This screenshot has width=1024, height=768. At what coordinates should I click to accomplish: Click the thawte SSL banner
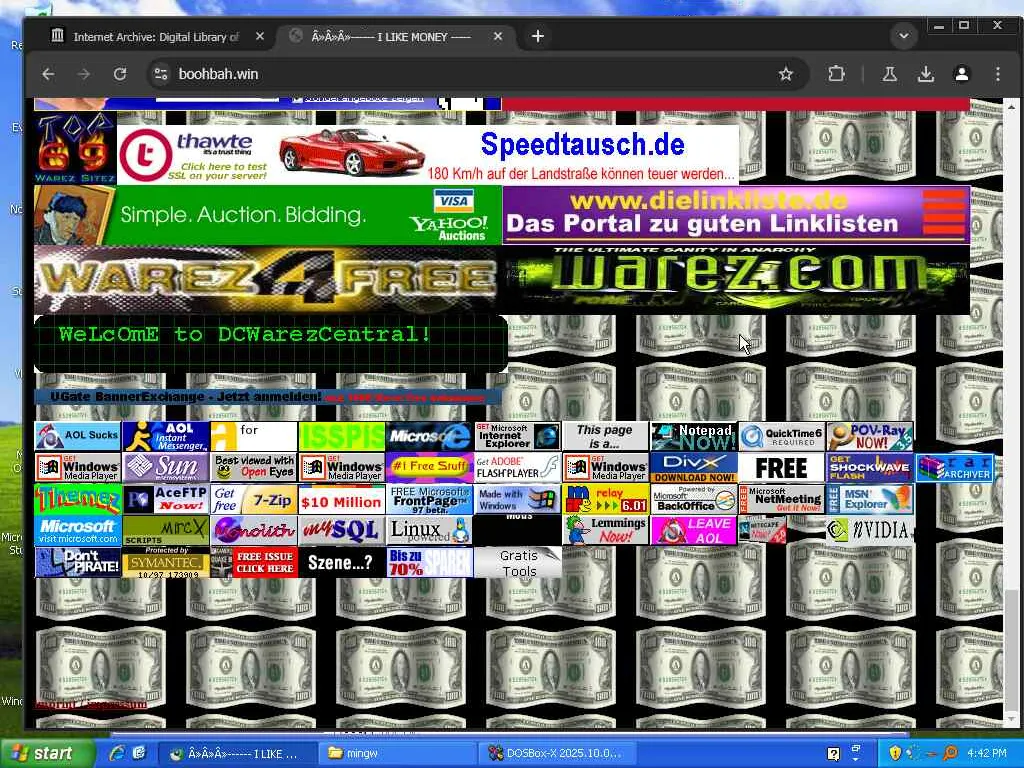[x=196, y=155]
